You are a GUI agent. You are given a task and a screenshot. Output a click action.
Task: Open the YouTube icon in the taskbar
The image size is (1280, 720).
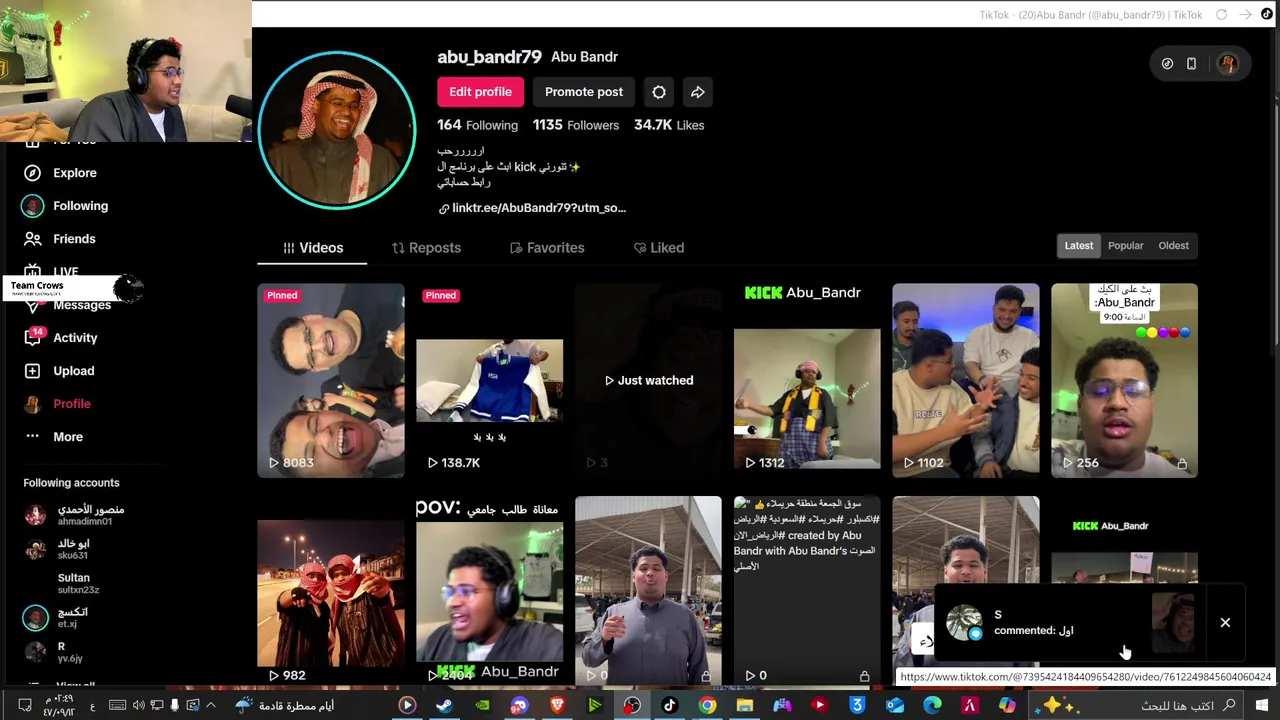pos(820,705)
